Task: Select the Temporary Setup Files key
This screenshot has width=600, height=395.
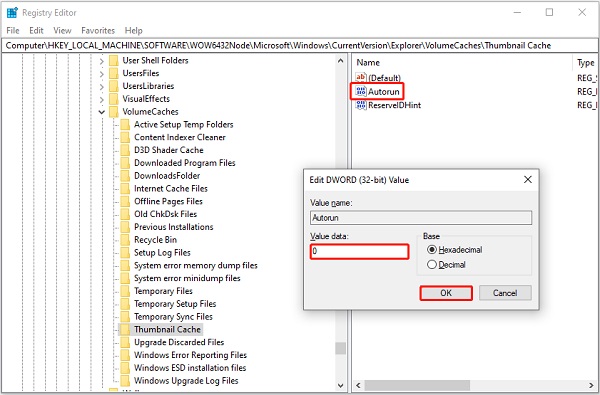Action: pos(175,304)
